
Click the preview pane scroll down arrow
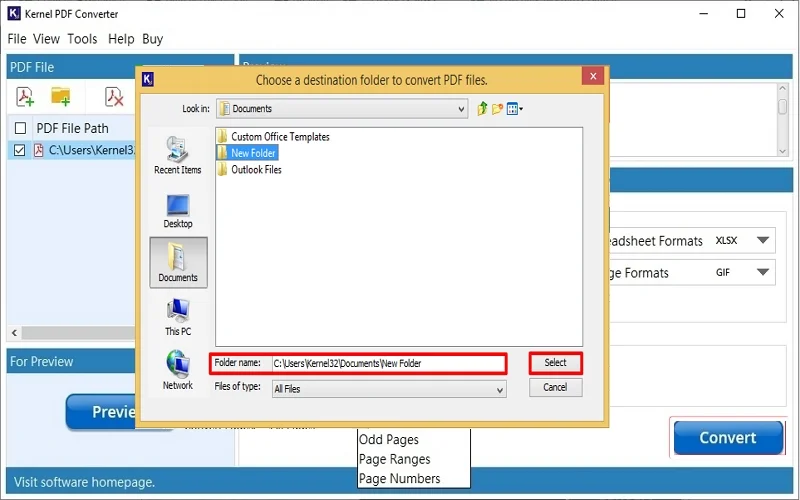pos(783,151)
